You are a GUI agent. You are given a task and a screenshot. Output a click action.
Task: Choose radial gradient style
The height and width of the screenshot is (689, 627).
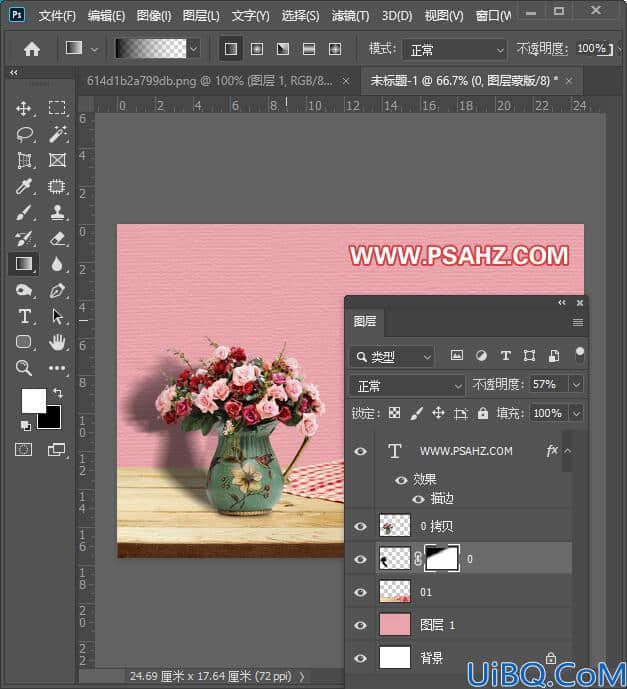click(257, 49)
